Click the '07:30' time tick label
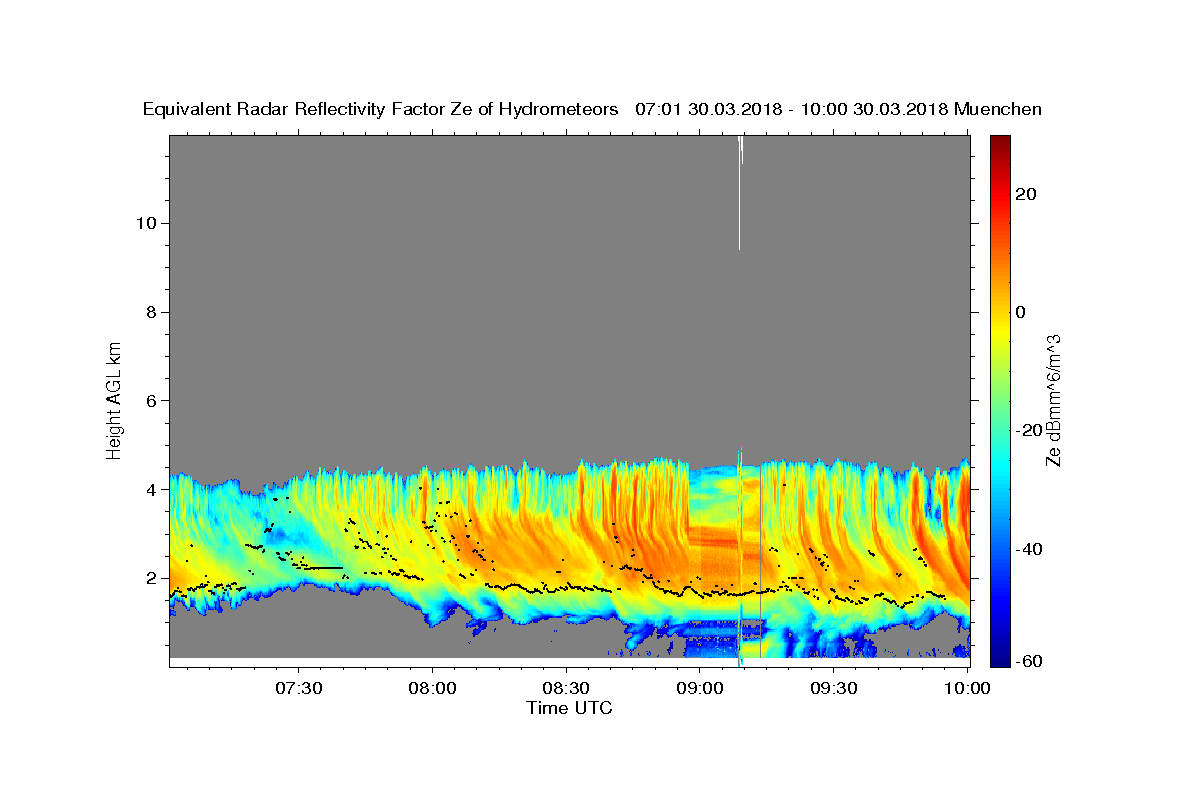 click(x=299, y=688)
